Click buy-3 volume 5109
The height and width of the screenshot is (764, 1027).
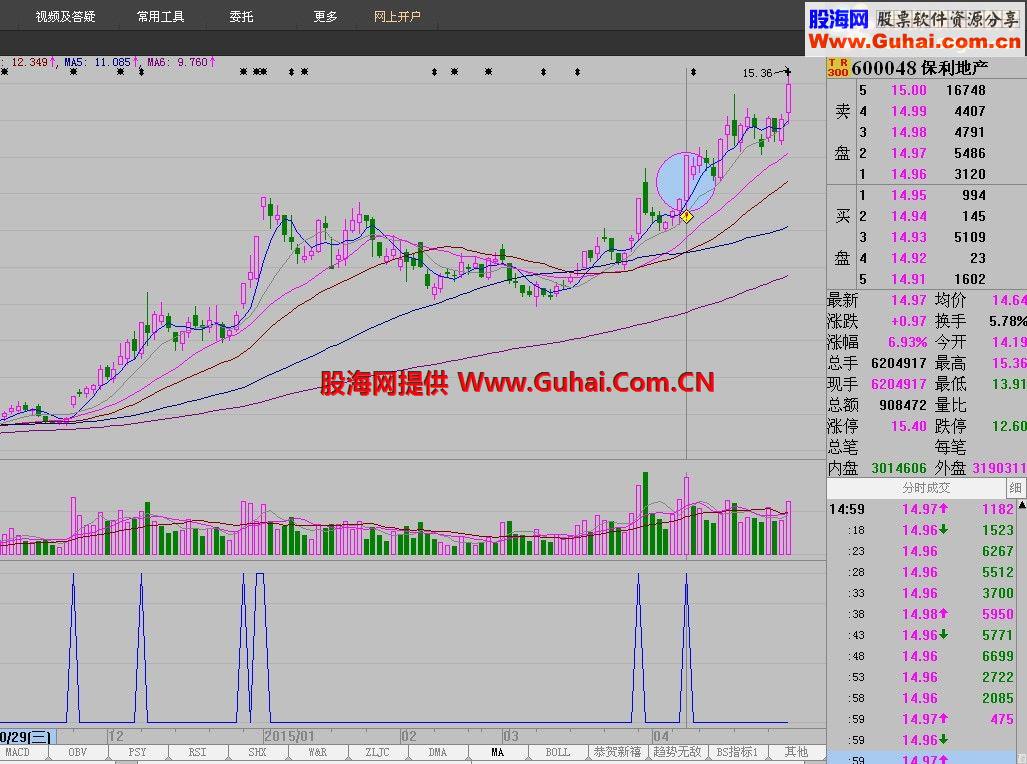click(970, 237)
